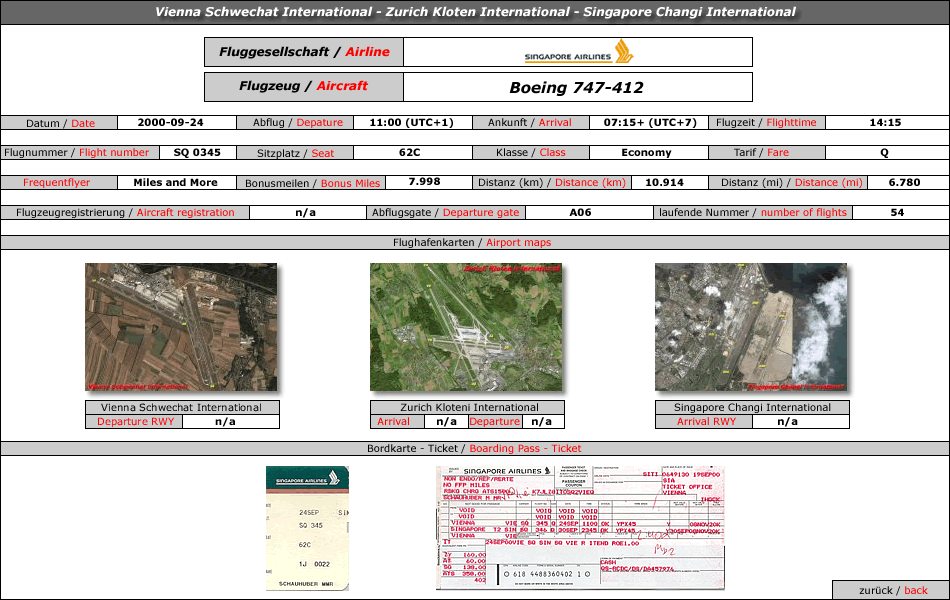Click the 'Departure' label under Zurich
The width and height of the screenshot is (950, 600).
(494, 422)
